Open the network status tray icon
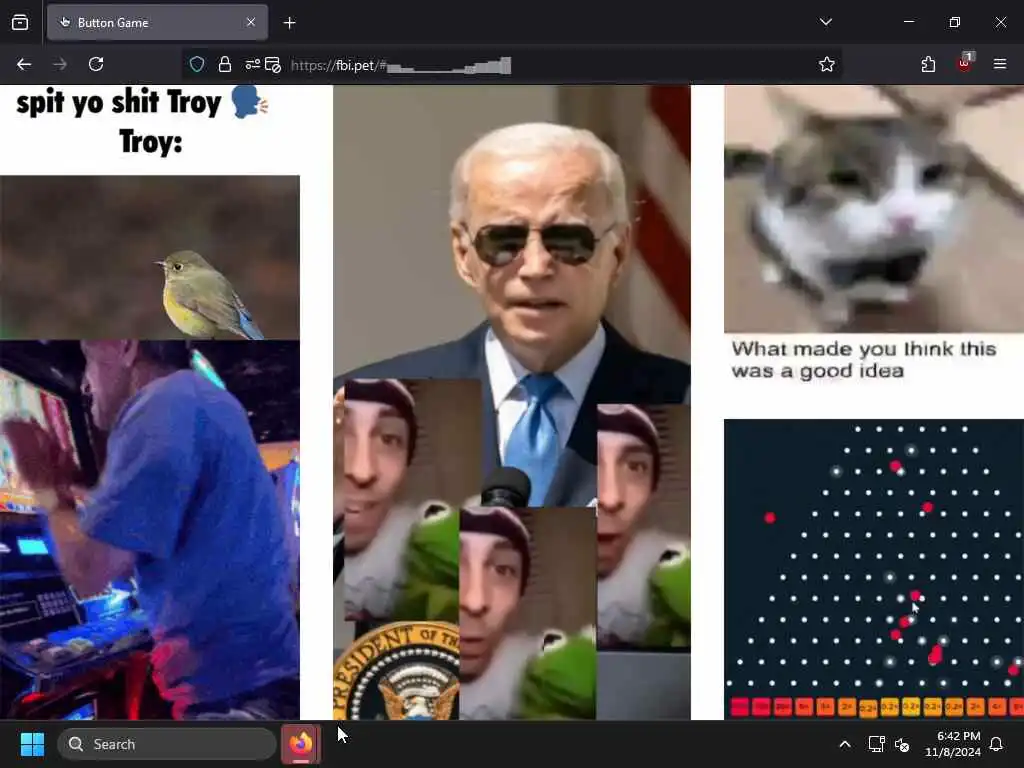The image size is (1024, 768). click(x=876, y=744)
